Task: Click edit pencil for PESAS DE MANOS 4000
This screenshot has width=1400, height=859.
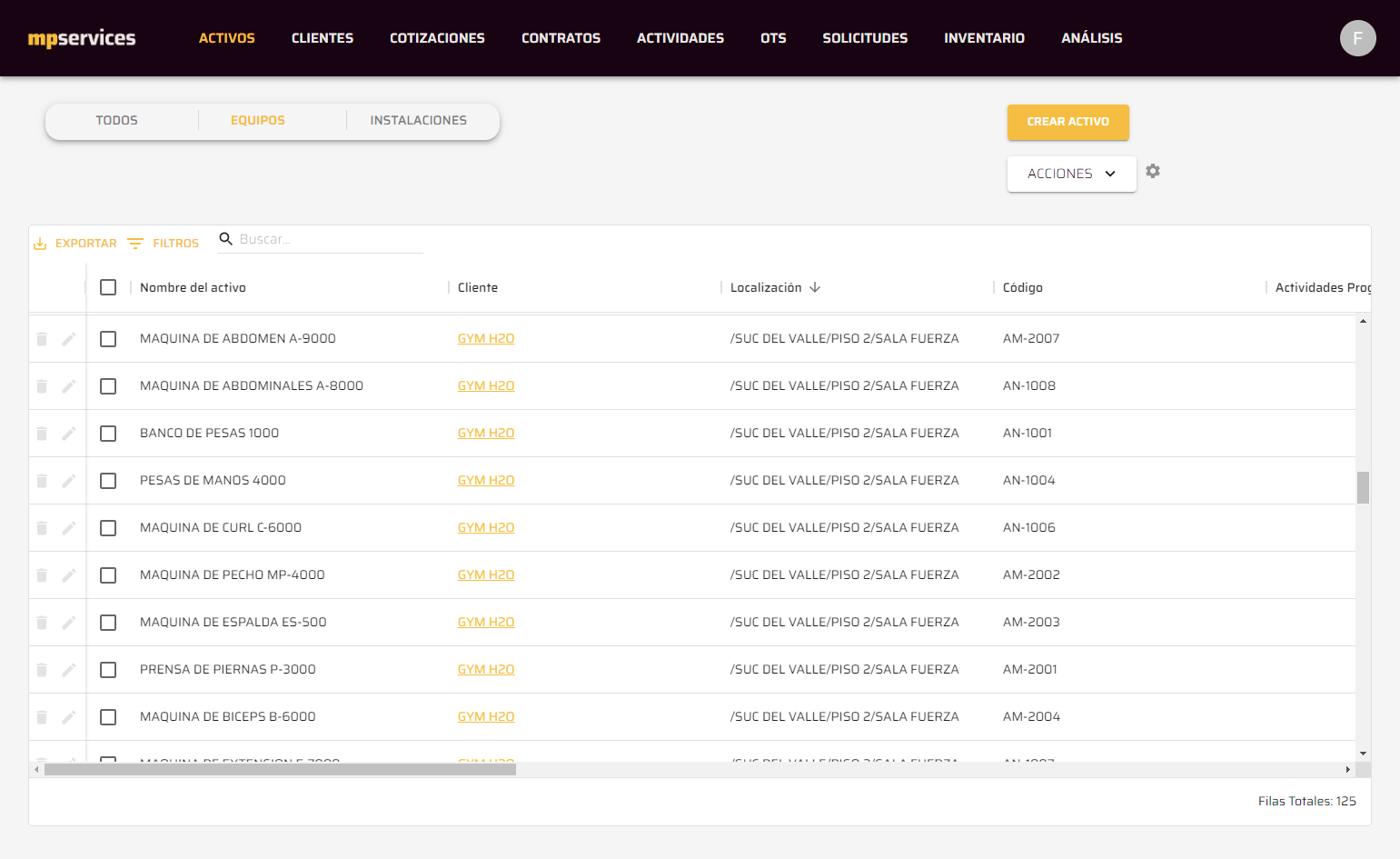Action: [69, 481]
